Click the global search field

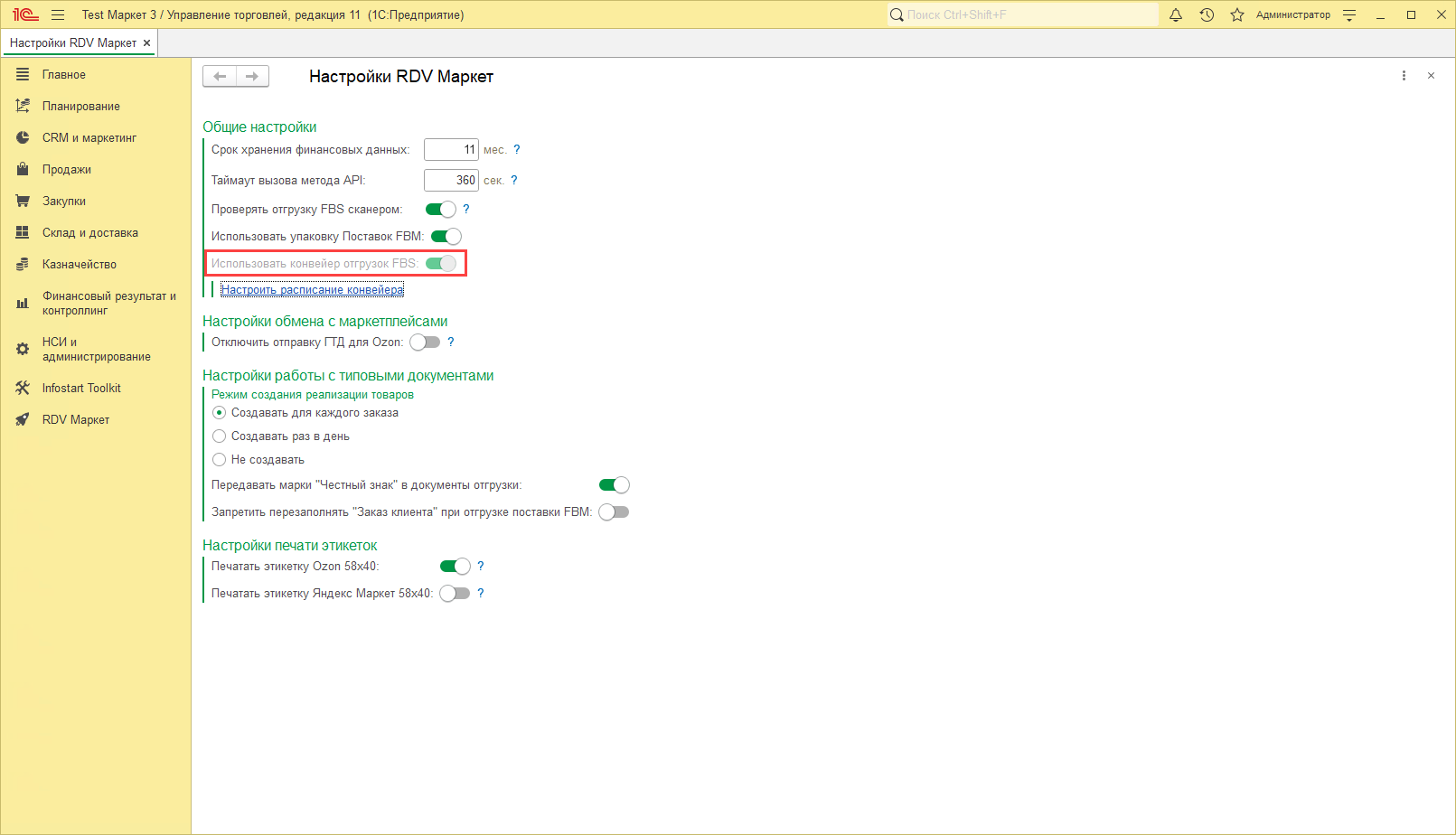(x=1022, y=14)
